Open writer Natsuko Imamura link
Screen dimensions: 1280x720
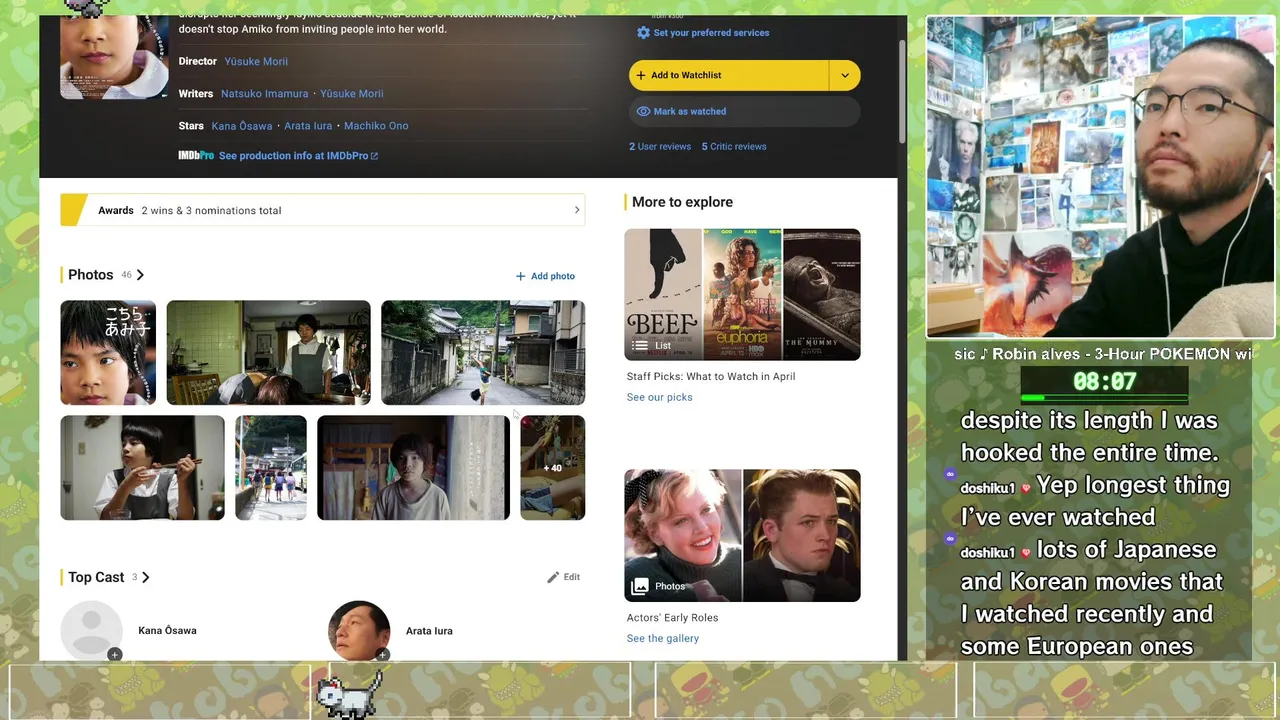point(264,93)
